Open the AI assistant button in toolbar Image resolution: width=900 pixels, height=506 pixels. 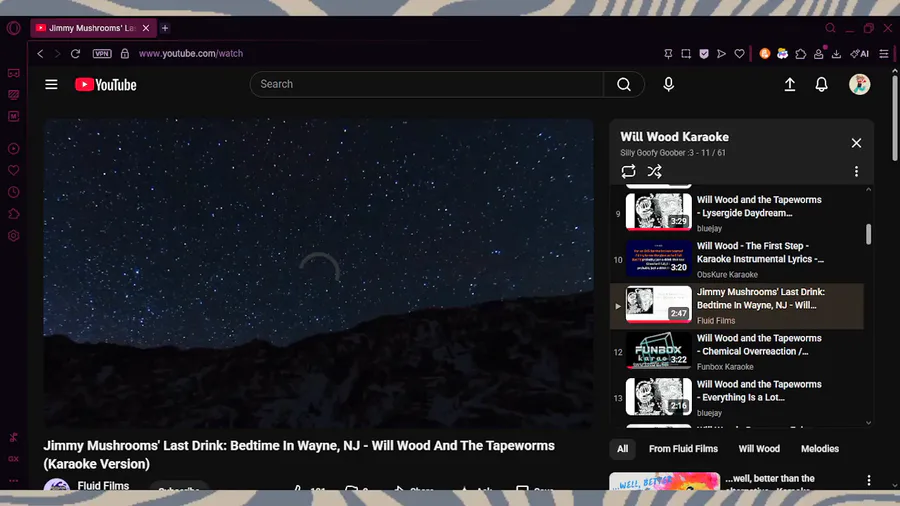(x=859, y=53)
